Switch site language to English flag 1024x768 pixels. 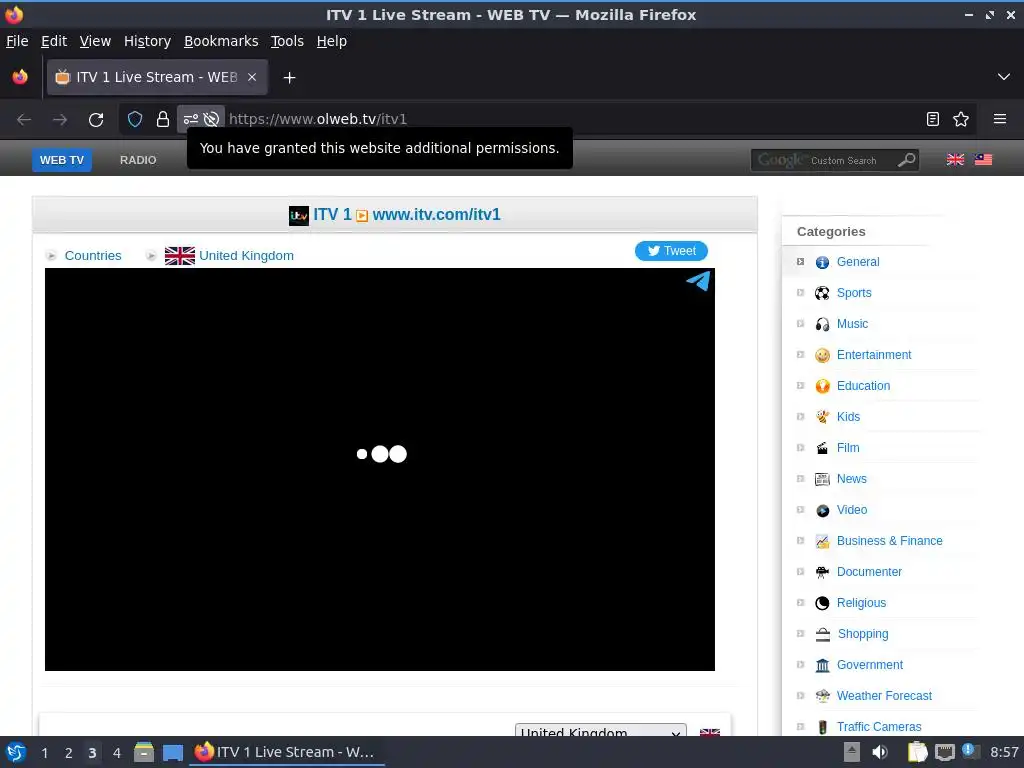[x=955, y=159]
